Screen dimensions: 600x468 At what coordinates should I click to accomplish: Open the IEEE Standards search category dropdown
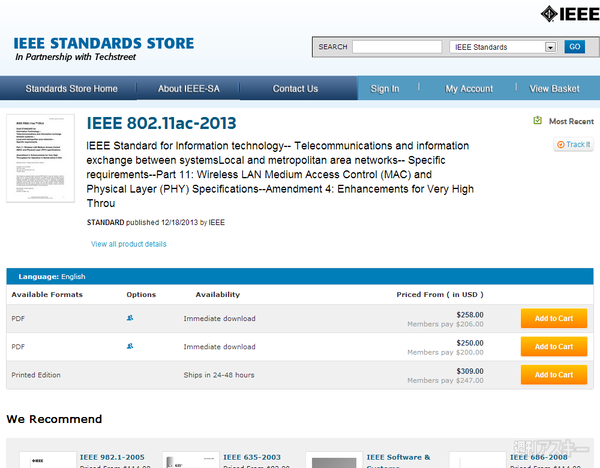click(x=503, y=47)
